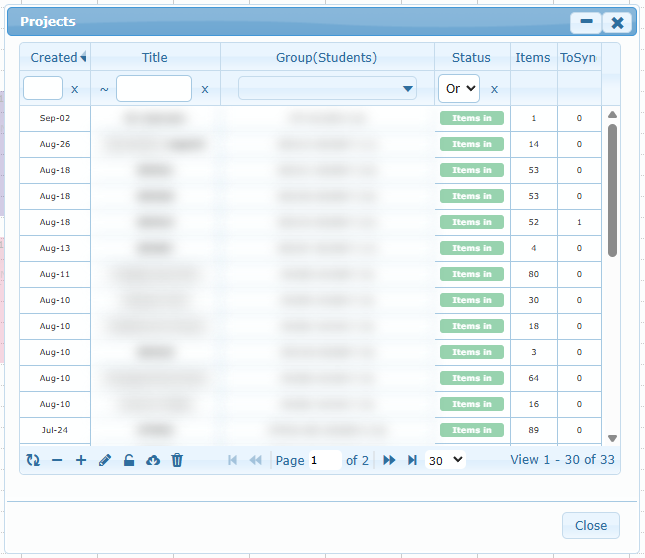Open the Status 'Or' dropdown
Viewport: 645px width, 558px height.
(x=459, y=88)
